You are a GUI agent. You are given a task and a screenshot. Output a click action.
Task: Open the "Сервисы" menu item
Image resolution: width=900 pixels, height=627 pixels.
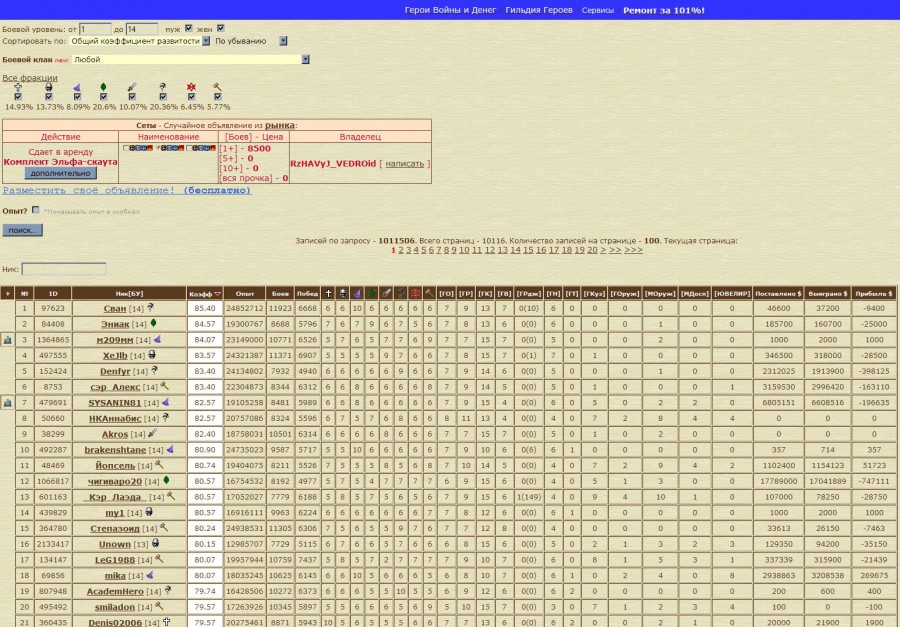[598, 10]
